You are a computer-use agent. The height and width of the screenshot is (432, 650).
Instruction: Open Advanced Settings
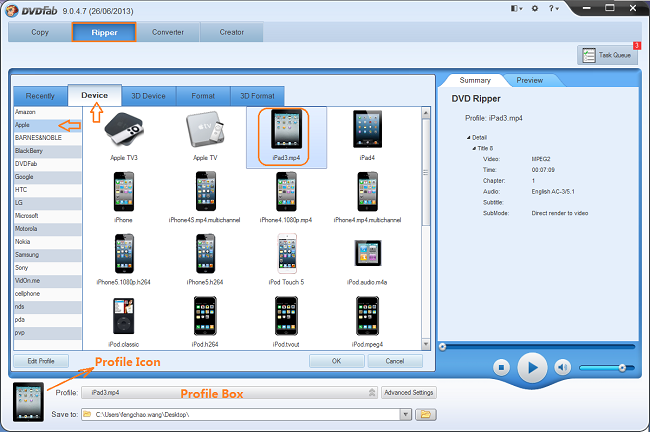[409, 392]
